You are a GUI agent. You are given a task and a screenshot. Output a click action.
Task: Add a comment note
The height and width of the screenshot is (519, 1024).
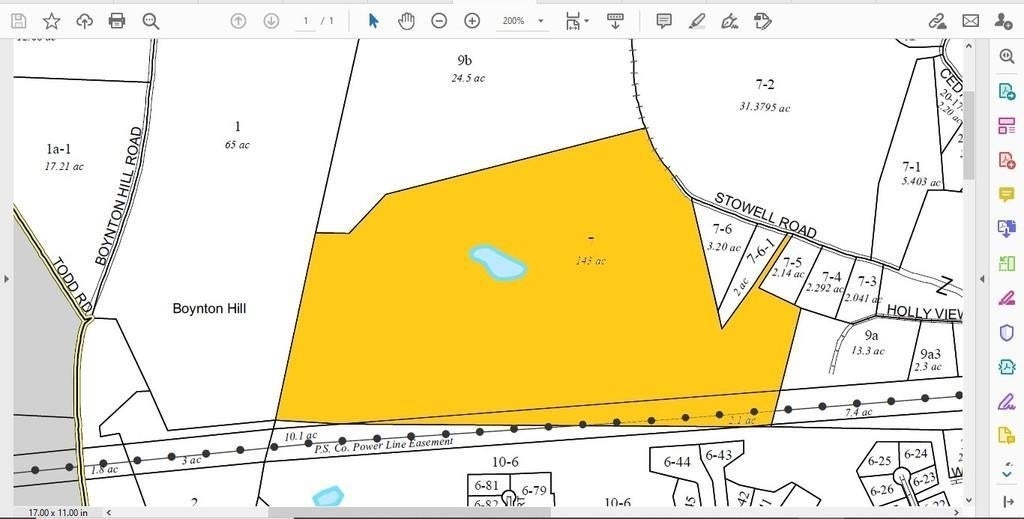664,21
